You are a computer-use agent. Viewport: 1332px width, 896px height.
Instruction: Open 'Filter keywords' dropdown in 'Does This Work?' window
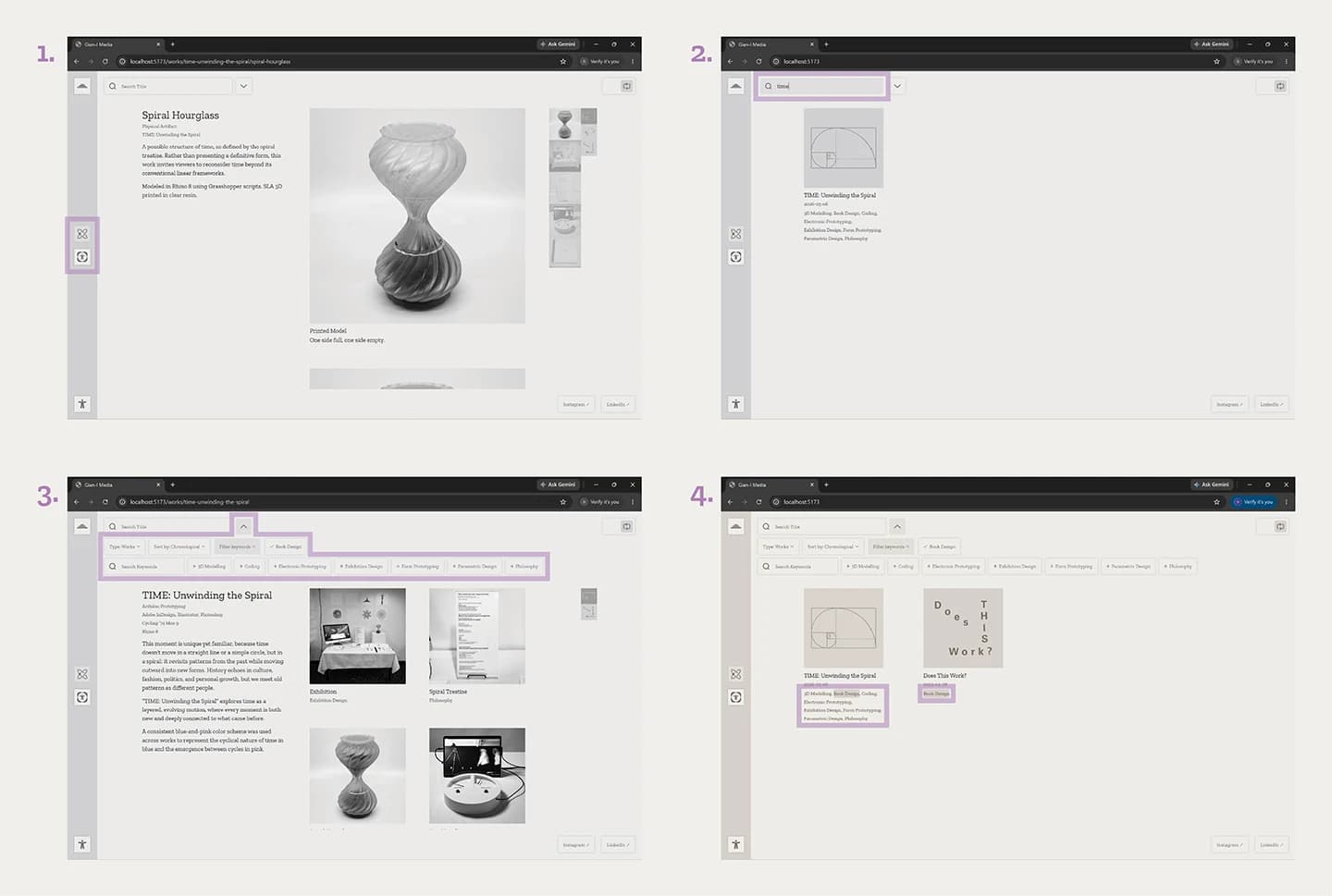pyautogui.click(x=890, y=546)
